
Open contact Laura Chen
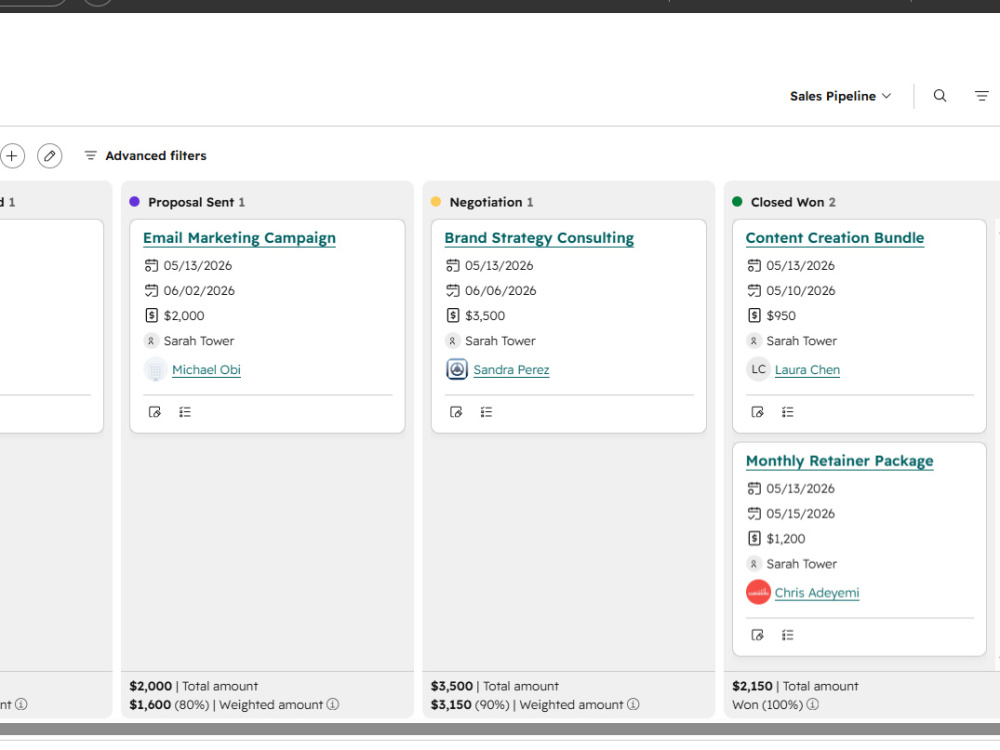[807, 370]
